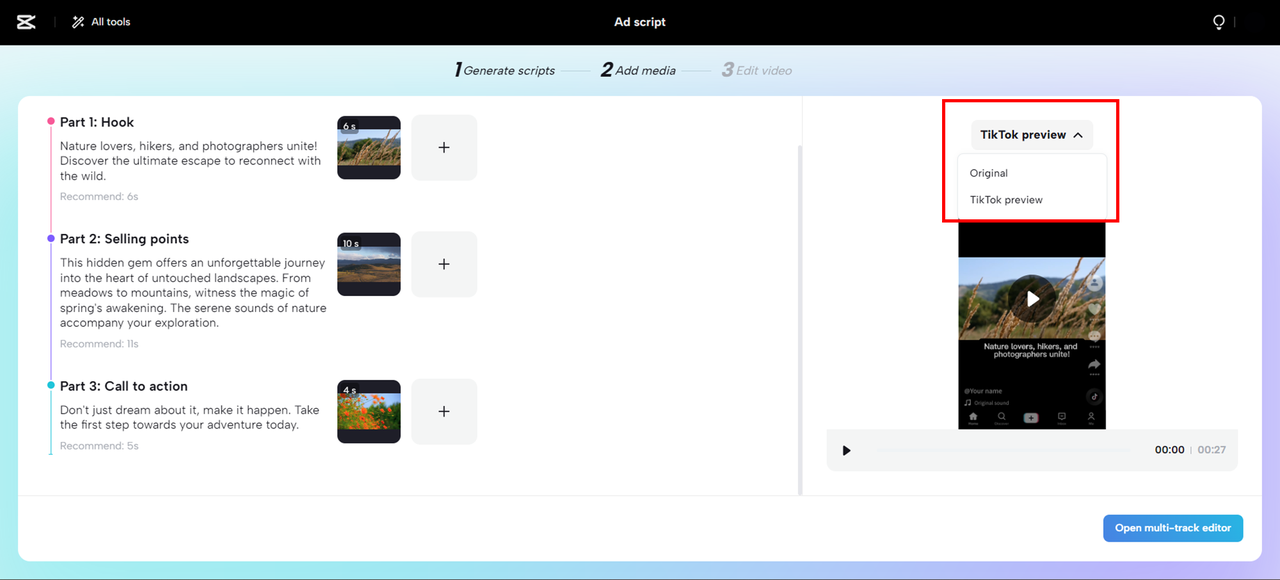This screenshot has width=1280, height=580.
Task: Open the All tools menu
Action: tap(100, 21)
